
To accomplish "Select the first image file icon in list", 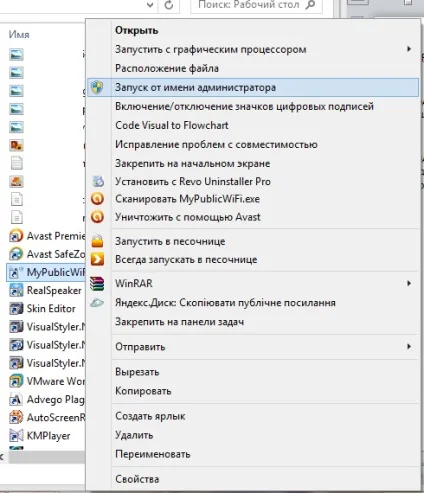I will click(x=16, y=54).
